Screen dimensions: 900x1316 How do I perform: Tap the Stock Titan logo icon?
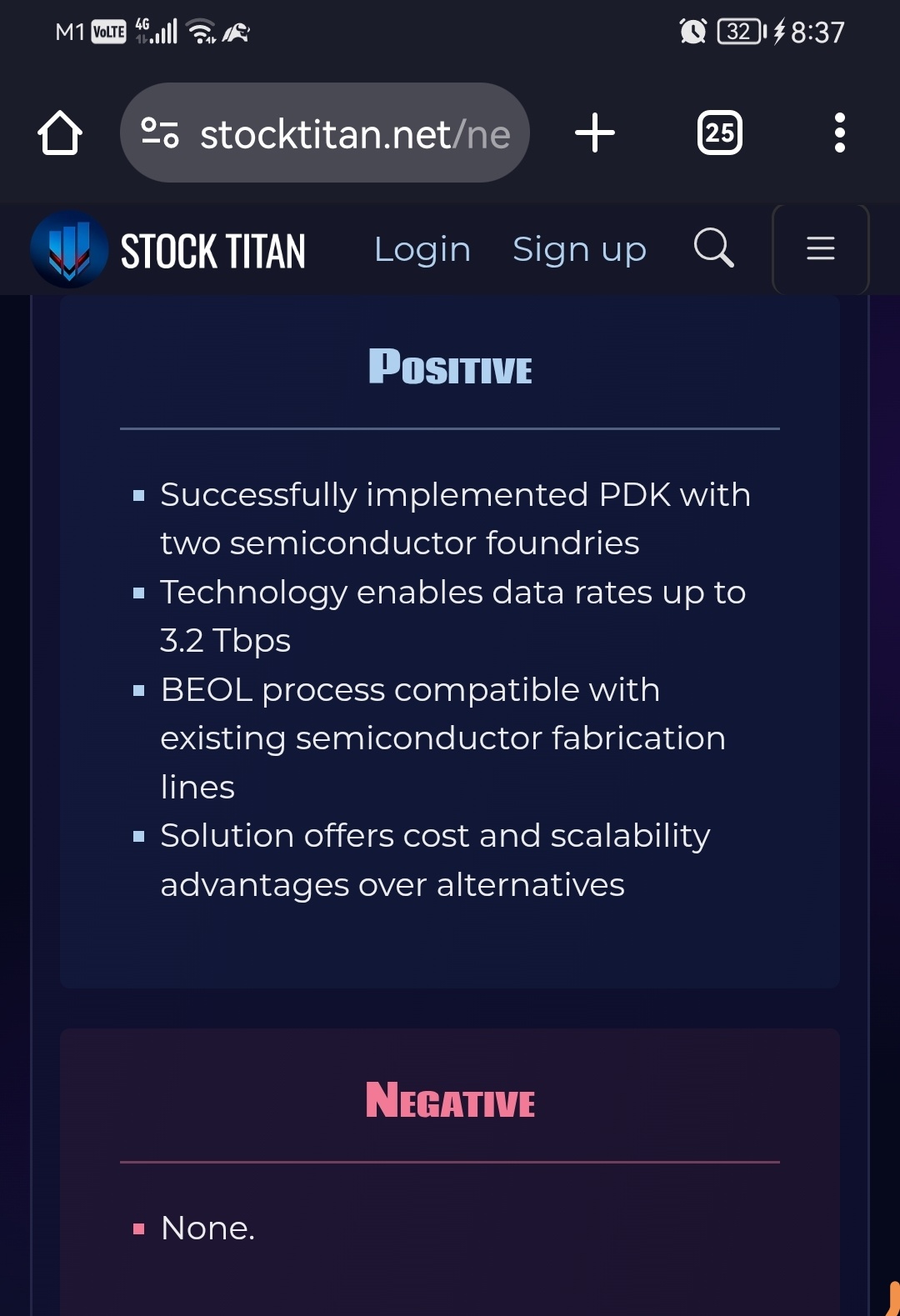point(69,249)
